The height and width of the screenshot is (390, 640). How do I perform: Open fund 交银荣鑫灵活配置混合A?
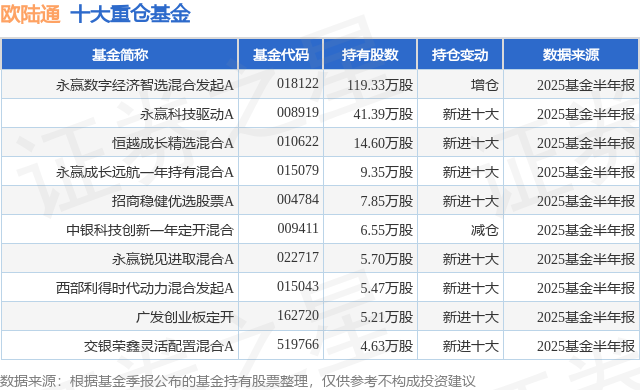click(159, 346)
